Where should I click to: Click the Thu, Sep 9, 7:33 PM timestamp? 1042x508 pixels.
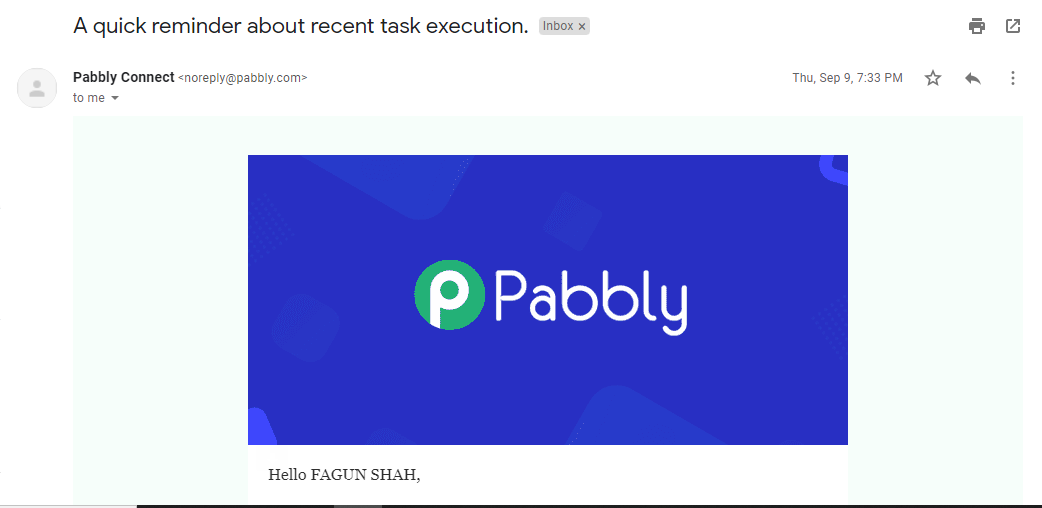(x=847, y=78)
